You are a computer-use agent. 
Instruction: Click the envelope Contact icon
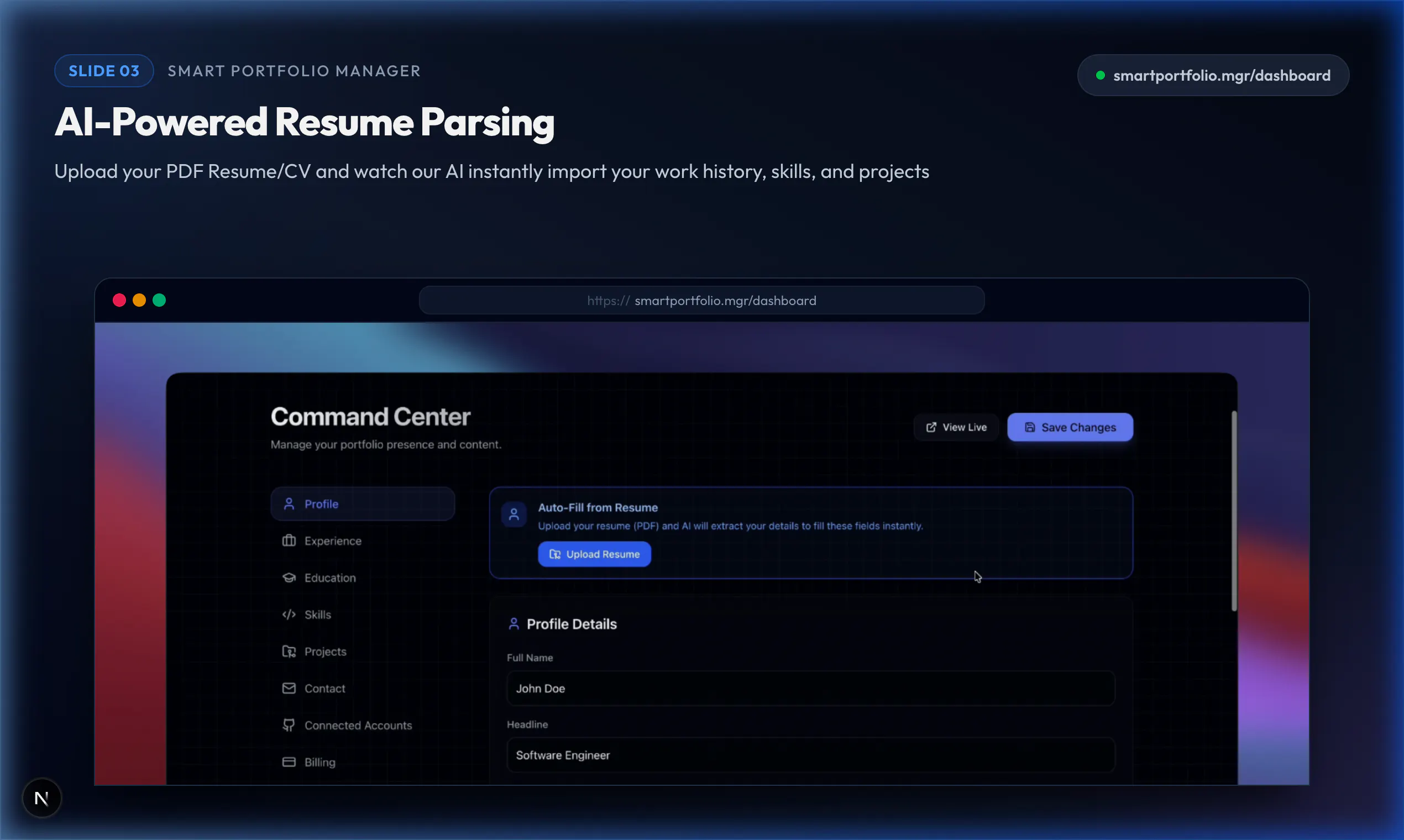(x=289, y=688)
